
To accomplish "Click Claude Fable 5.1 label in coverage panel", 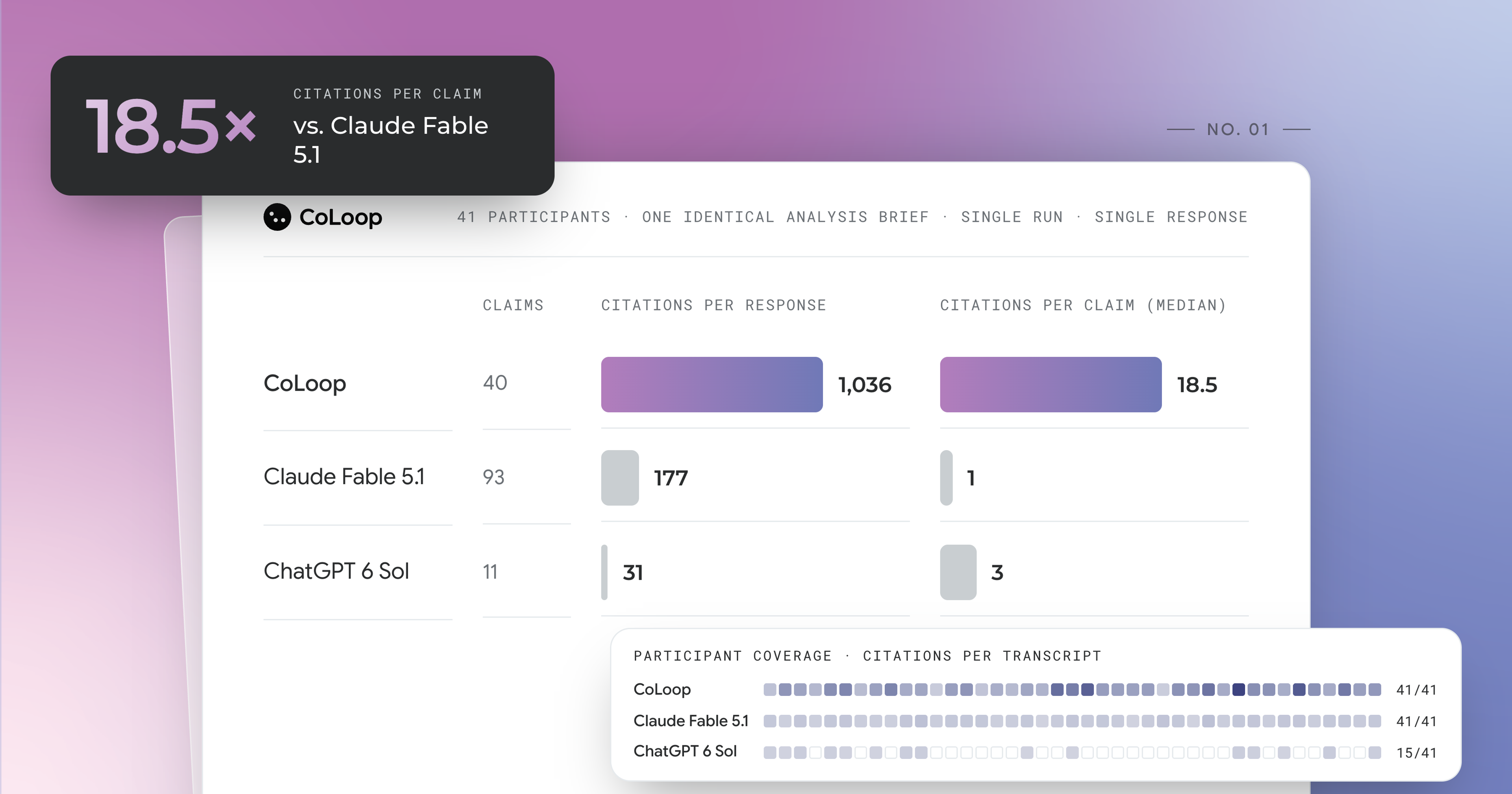I will click(x=691, y=721).
